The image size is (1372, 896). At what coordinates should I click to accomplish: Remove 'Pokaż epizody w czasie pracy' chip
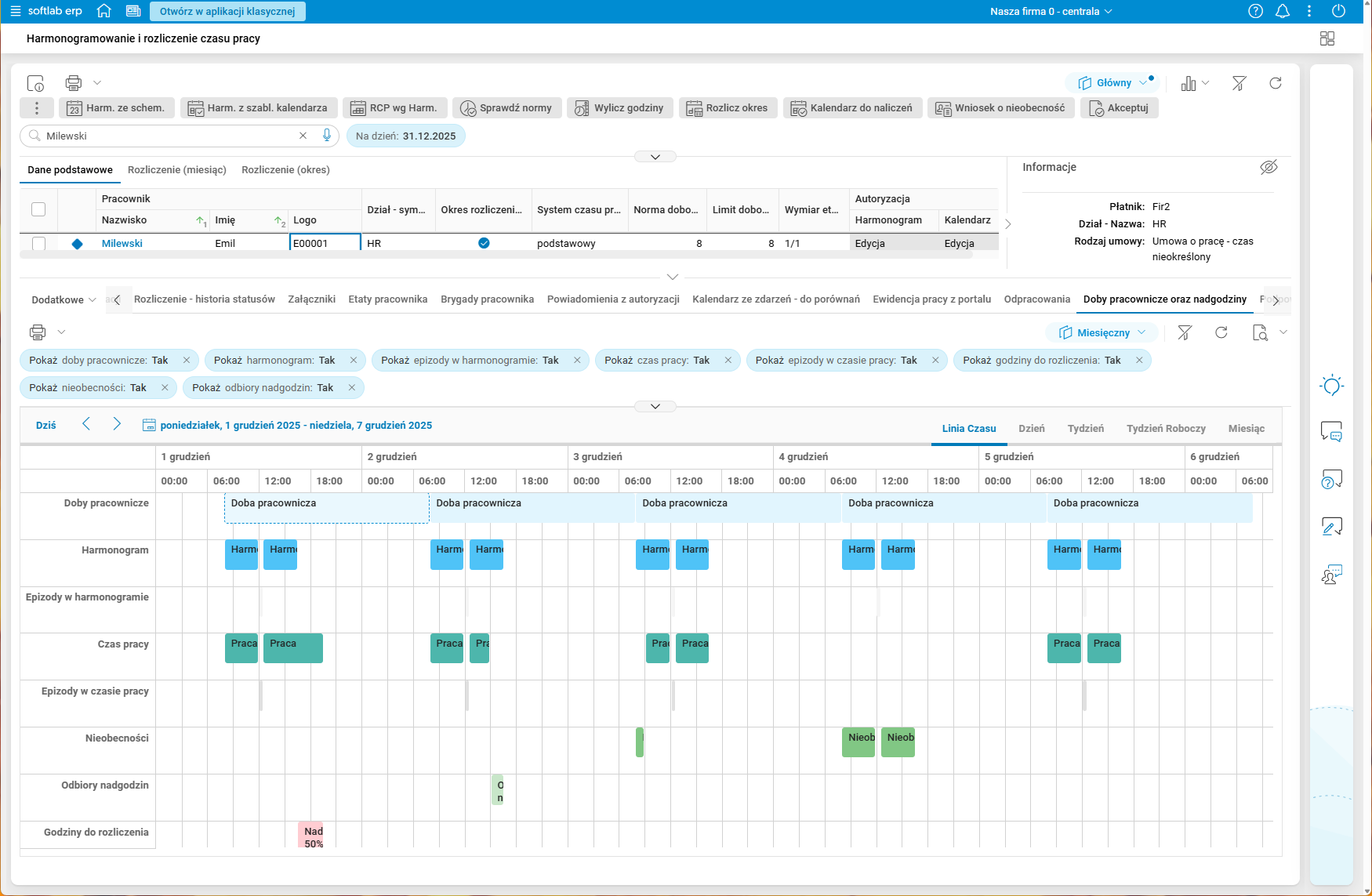[x=935, y=361]
